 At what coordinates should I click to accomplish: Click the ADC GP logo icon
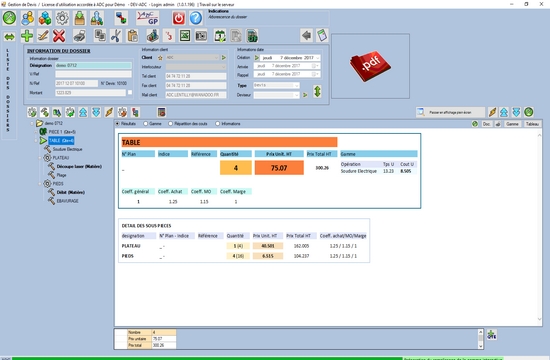[148, 18]
